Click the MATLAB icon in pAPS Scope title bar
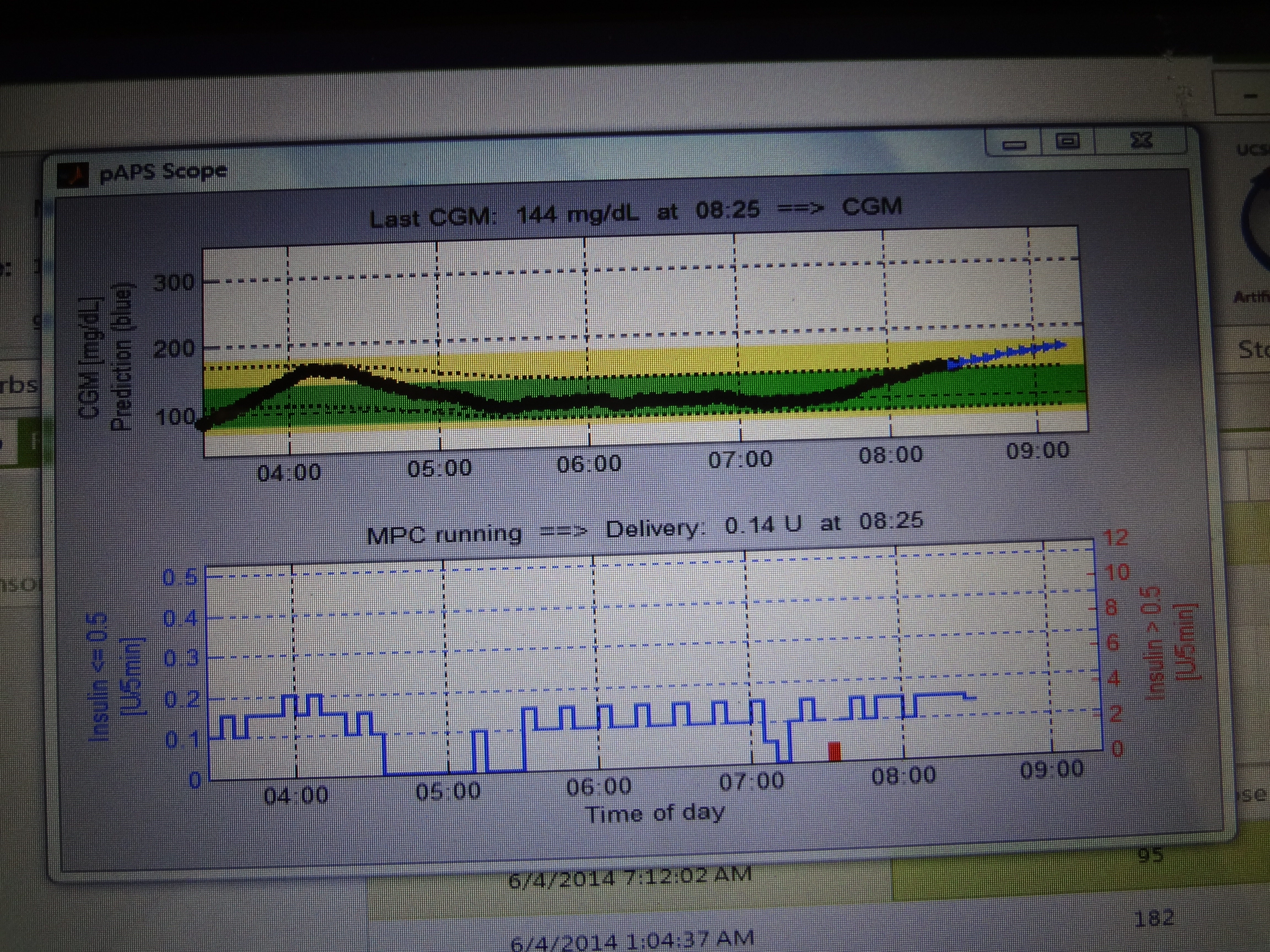 click(73, 175)
